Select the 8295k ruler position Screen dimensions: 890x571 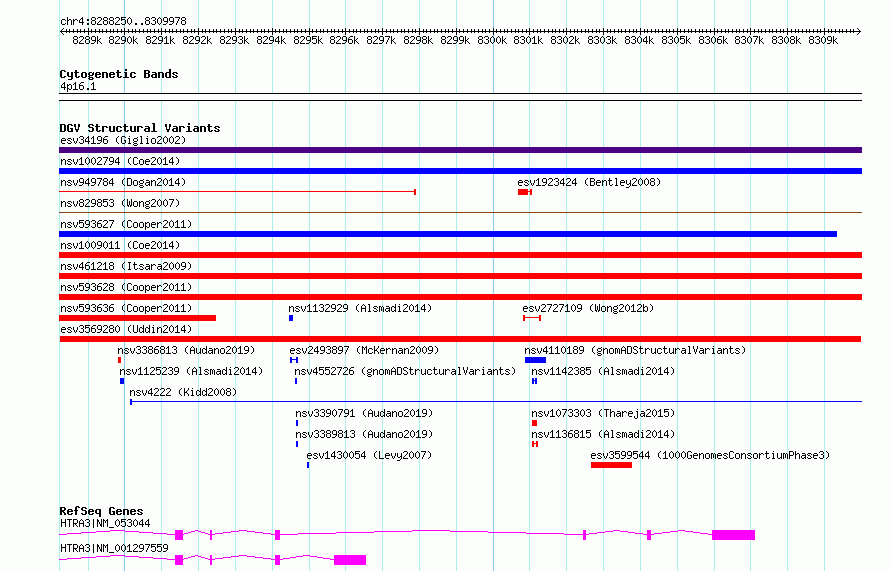tap(308, 40)
